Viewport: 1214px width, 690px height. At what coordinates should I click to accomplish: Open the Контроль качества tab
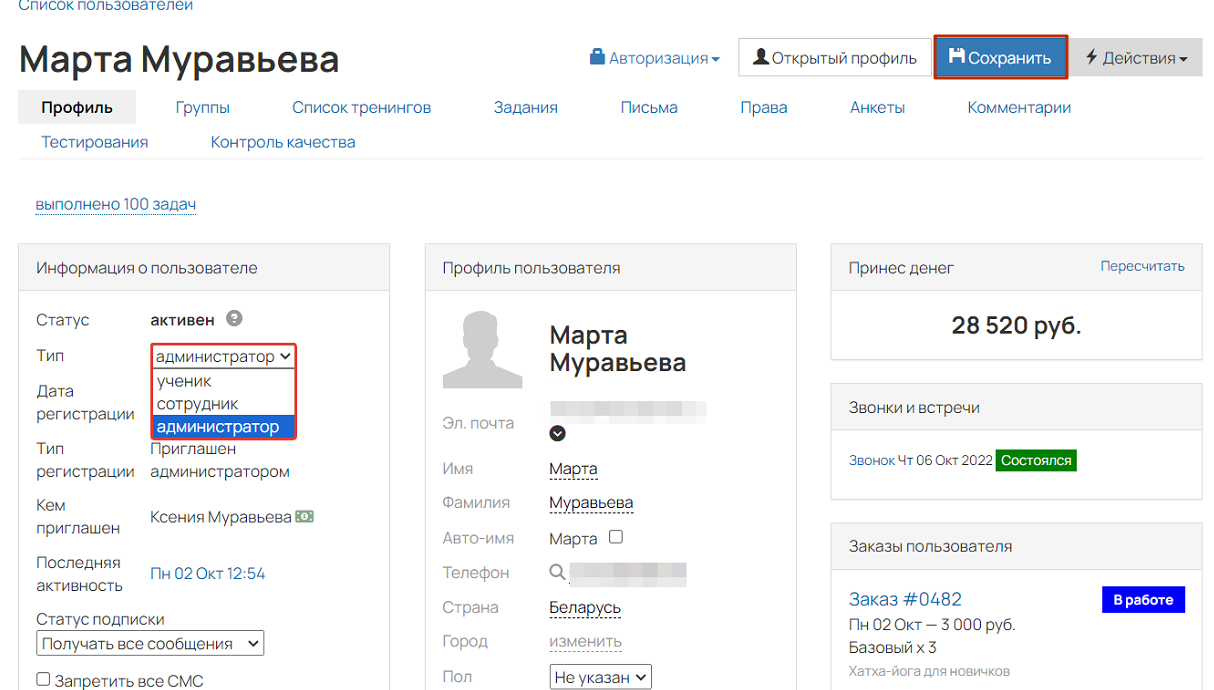pos(283,142)
